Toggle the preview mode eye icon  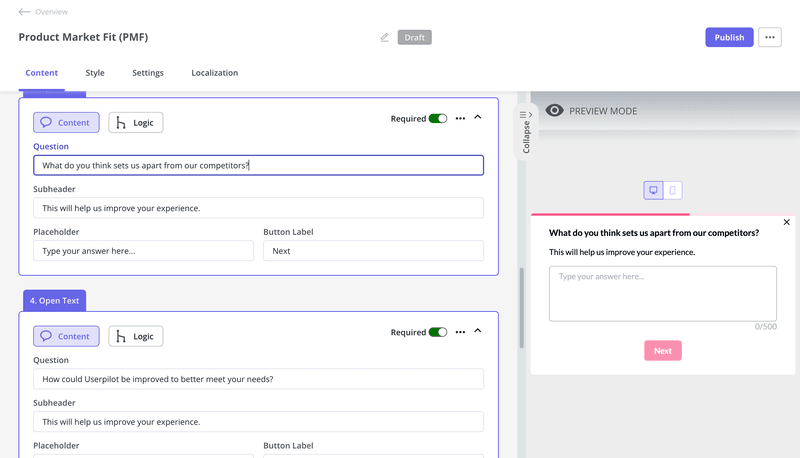pos(554,111)
